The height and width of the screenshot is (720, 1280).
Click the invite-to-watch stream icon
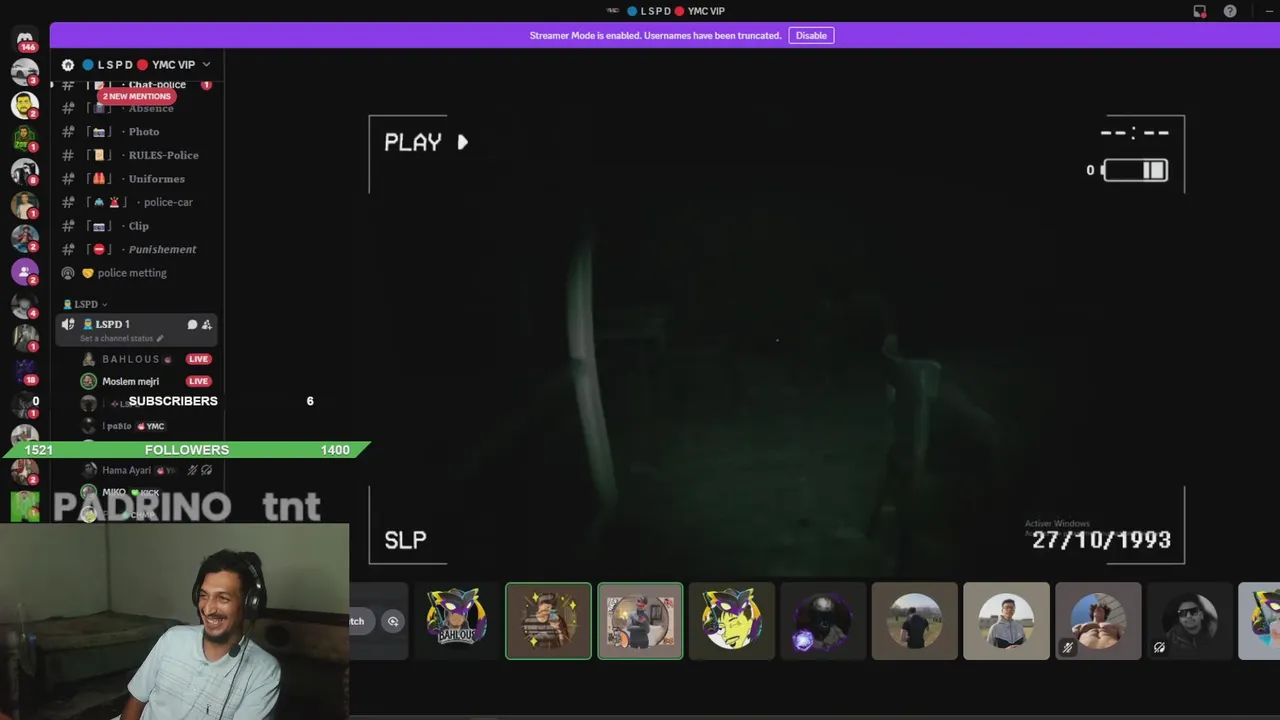(x=393, y=621)
